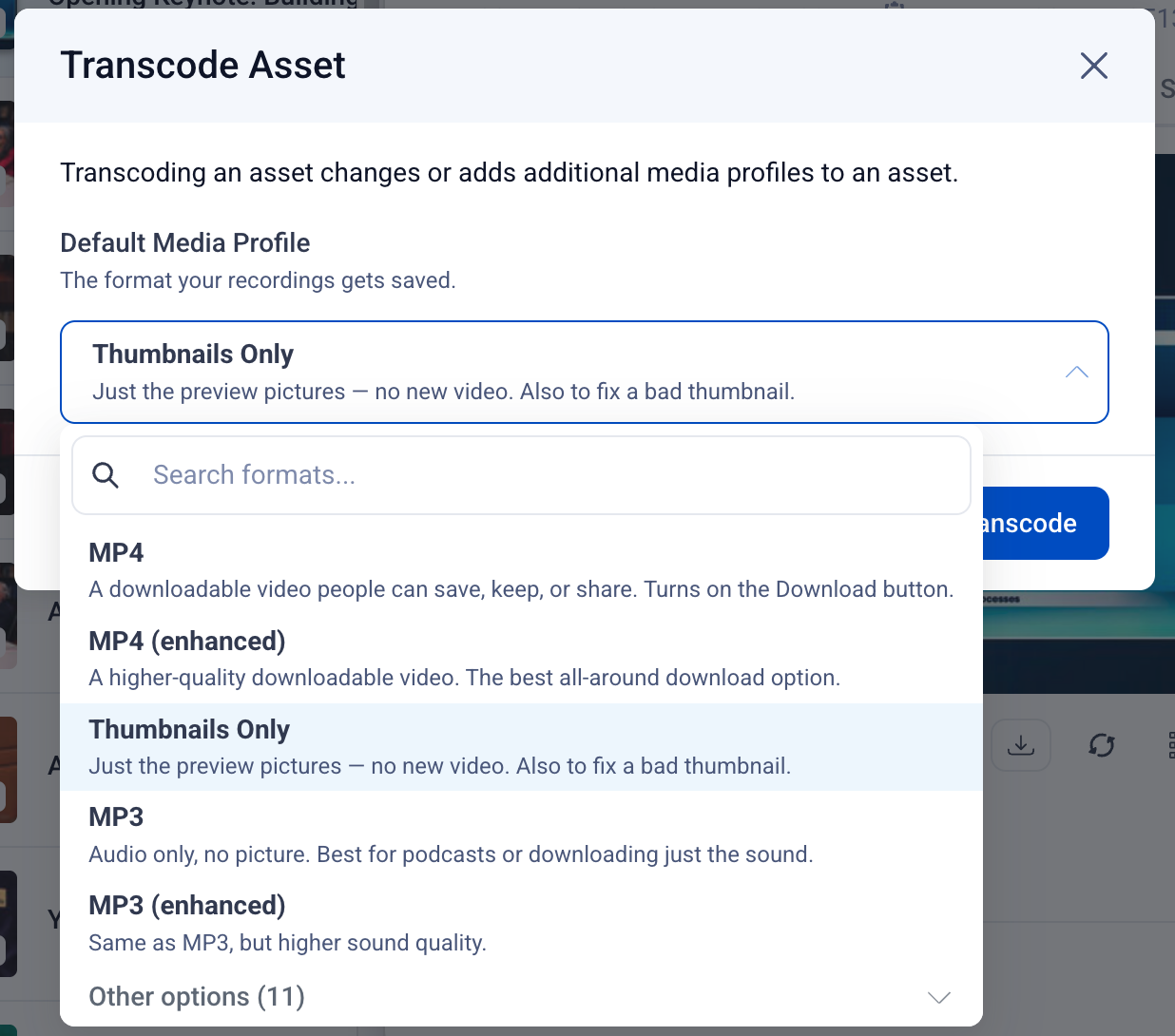
Task: Close the Transcode Asset dialog
Action: (x=1094, y=66)
